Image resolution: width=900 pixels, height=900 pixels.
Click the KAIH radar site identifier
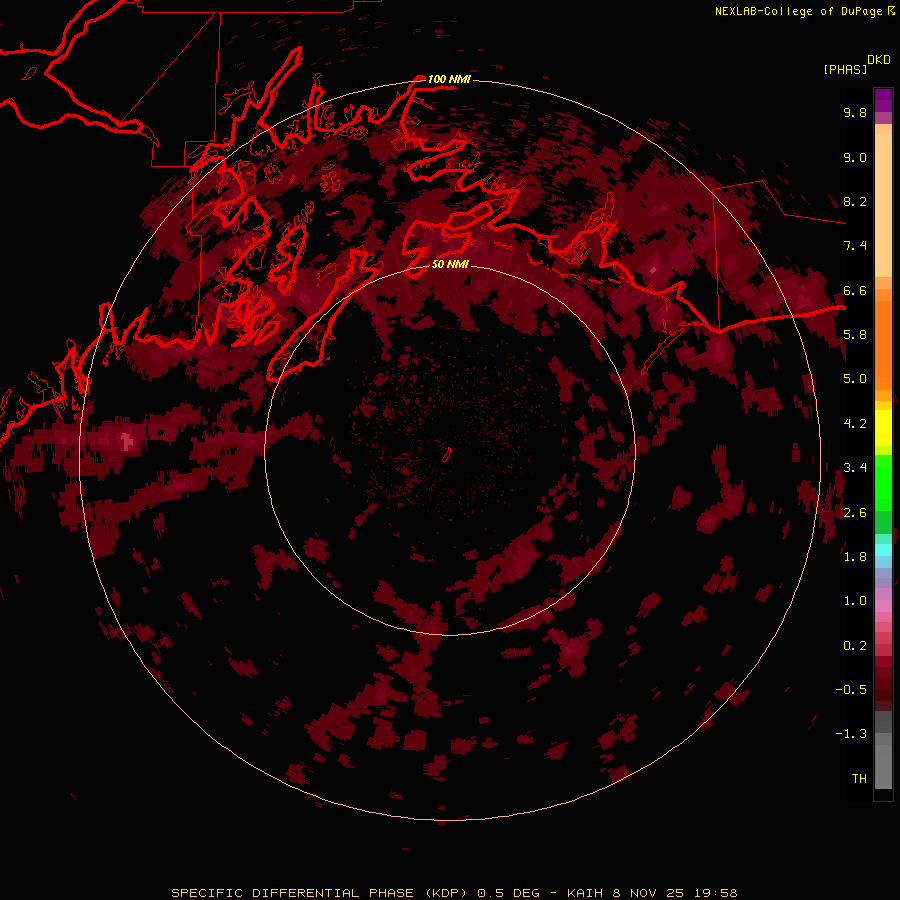point(586,893)
